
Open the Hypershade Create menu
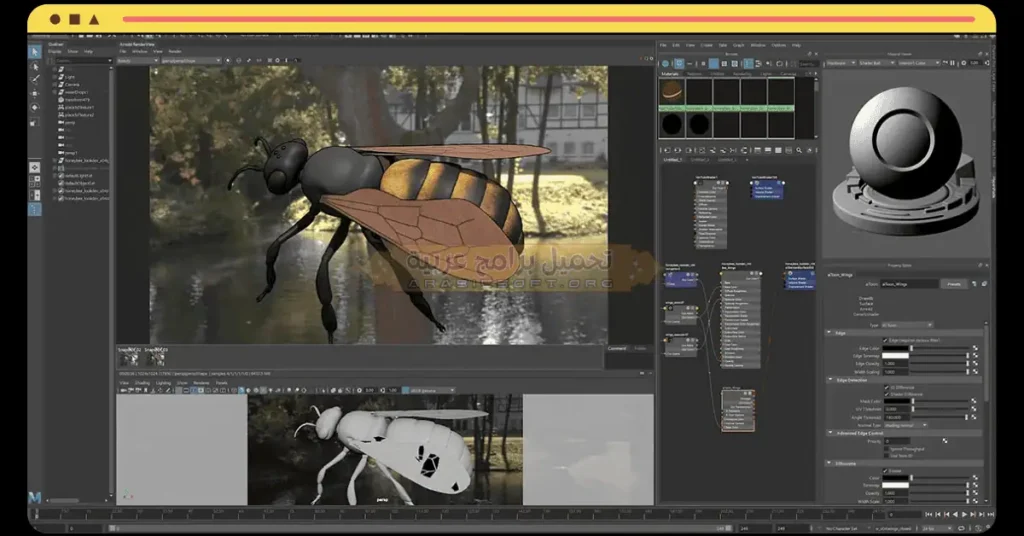(x=707, y=46)
